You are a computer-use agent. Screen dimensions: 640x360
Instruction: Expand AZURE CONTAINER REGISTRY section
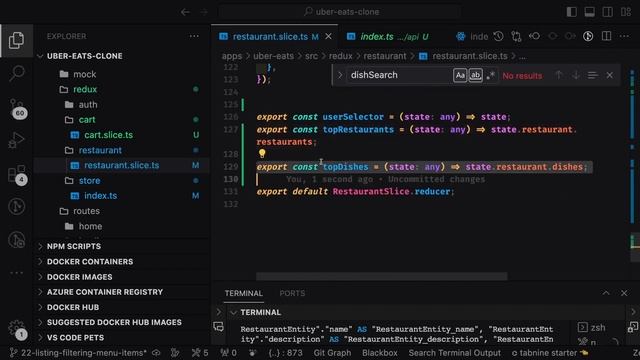[x=104, y=292]
